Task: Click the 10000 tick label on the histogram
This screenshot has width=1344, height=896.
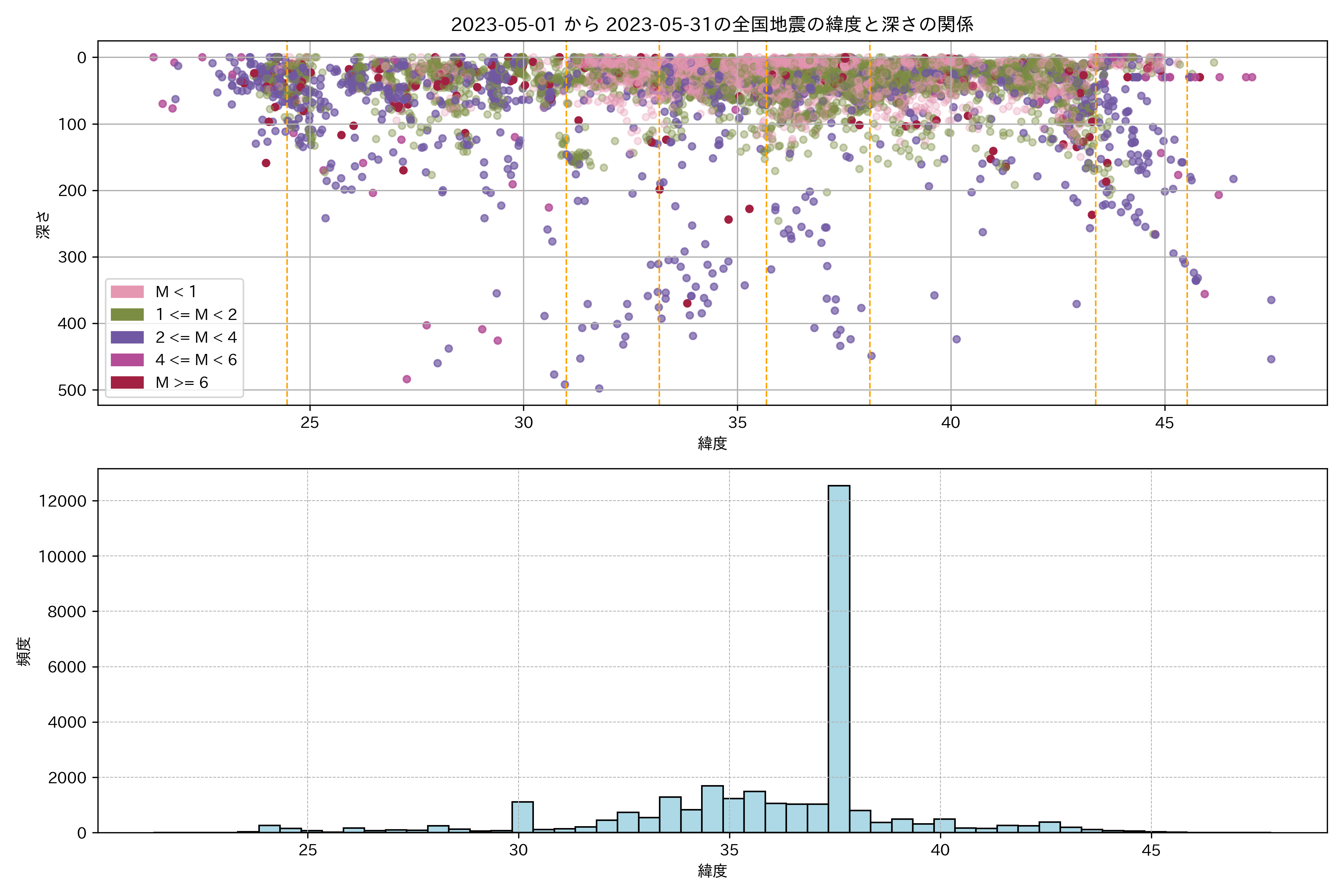Action: click(62, 557)
